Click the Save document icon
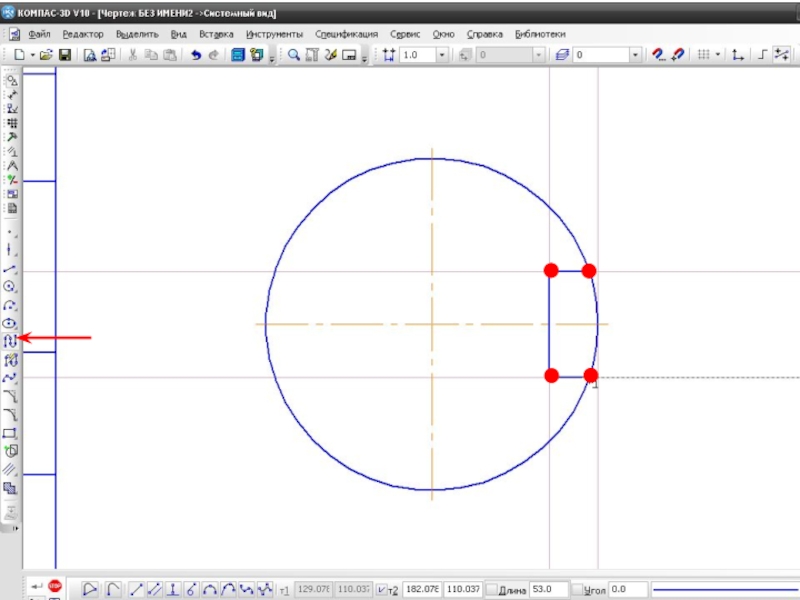This screenshot has width=800, height=600. coord(65,55)
